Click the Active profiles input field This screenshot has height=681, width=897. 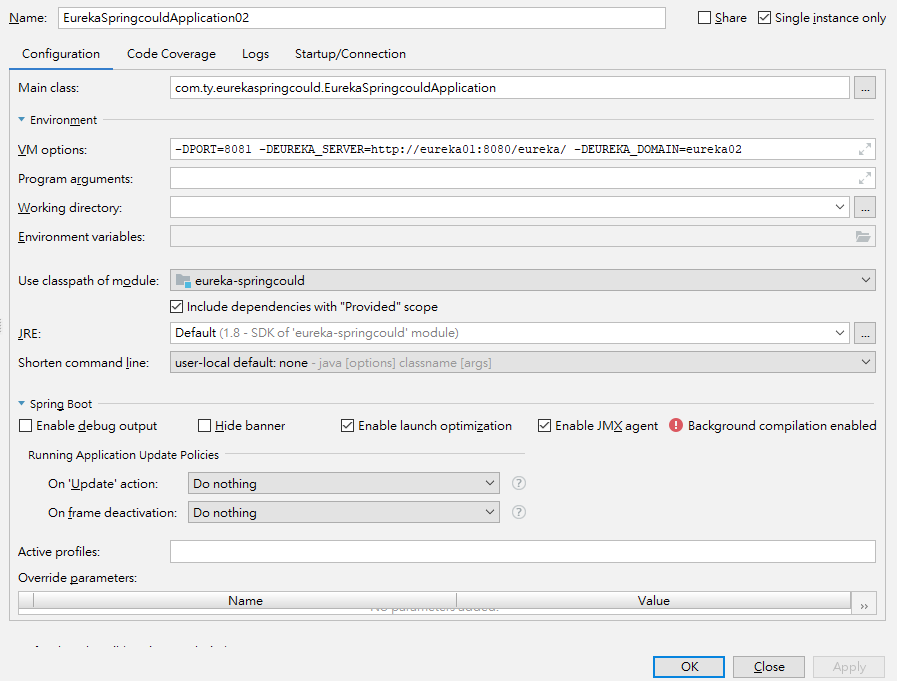click(x=522, y=552)
